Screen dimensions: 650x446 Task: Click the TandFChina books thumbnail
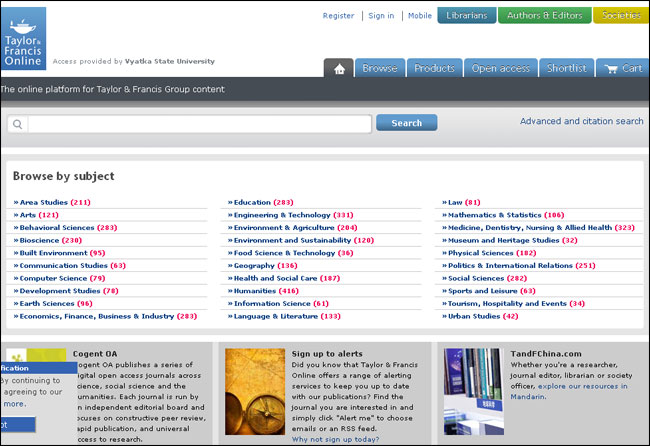(x=473, y=392)
